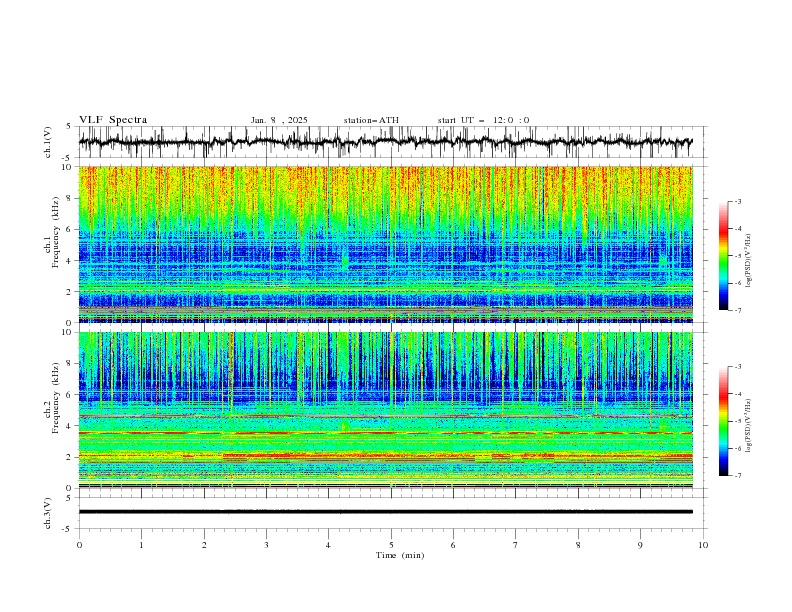The width and height of the screenshot is (792, 612).
Task: Click the ch.2 spectrogram color scale bar
Action: (723, 421)
